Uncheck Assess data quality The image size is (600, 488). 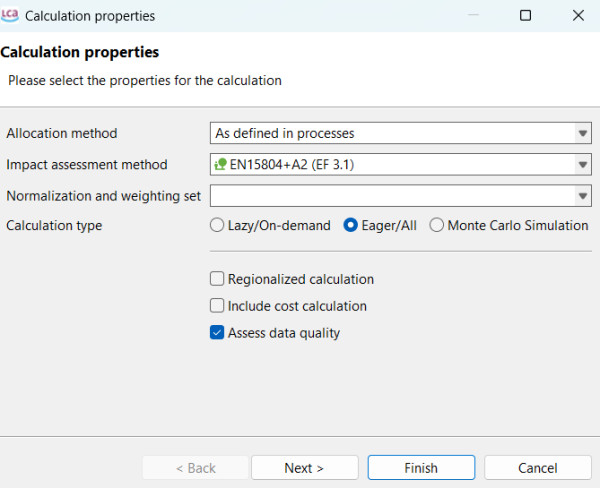click(x=217, y=333)
